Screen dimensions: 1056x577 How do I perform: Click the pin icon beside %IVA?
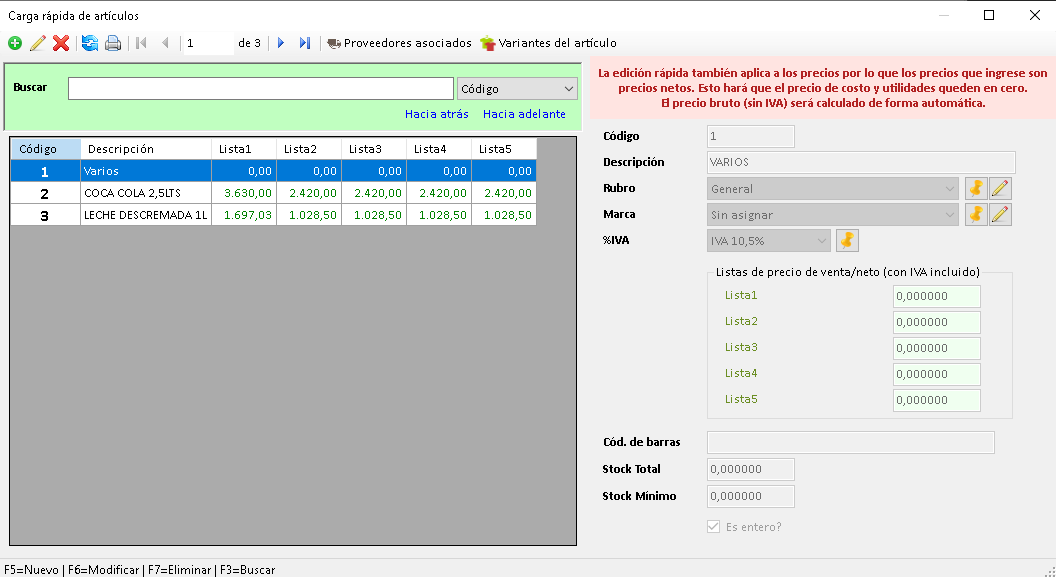click(847, 240)
